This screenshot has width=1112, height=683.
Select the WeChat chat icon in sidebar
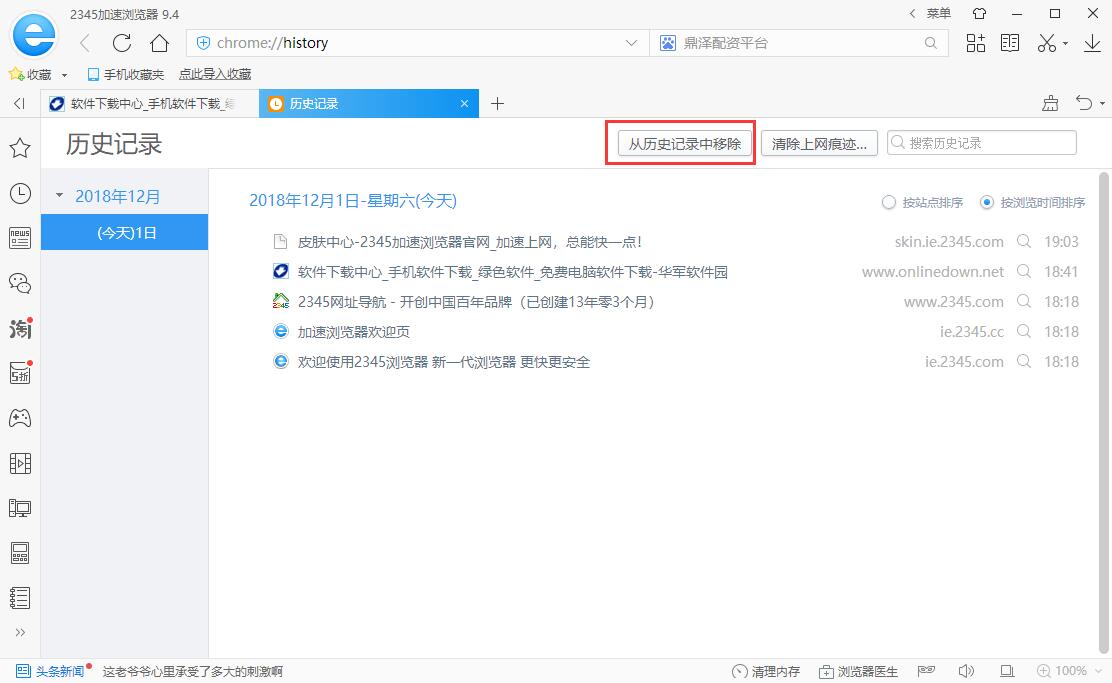(20, 283)
